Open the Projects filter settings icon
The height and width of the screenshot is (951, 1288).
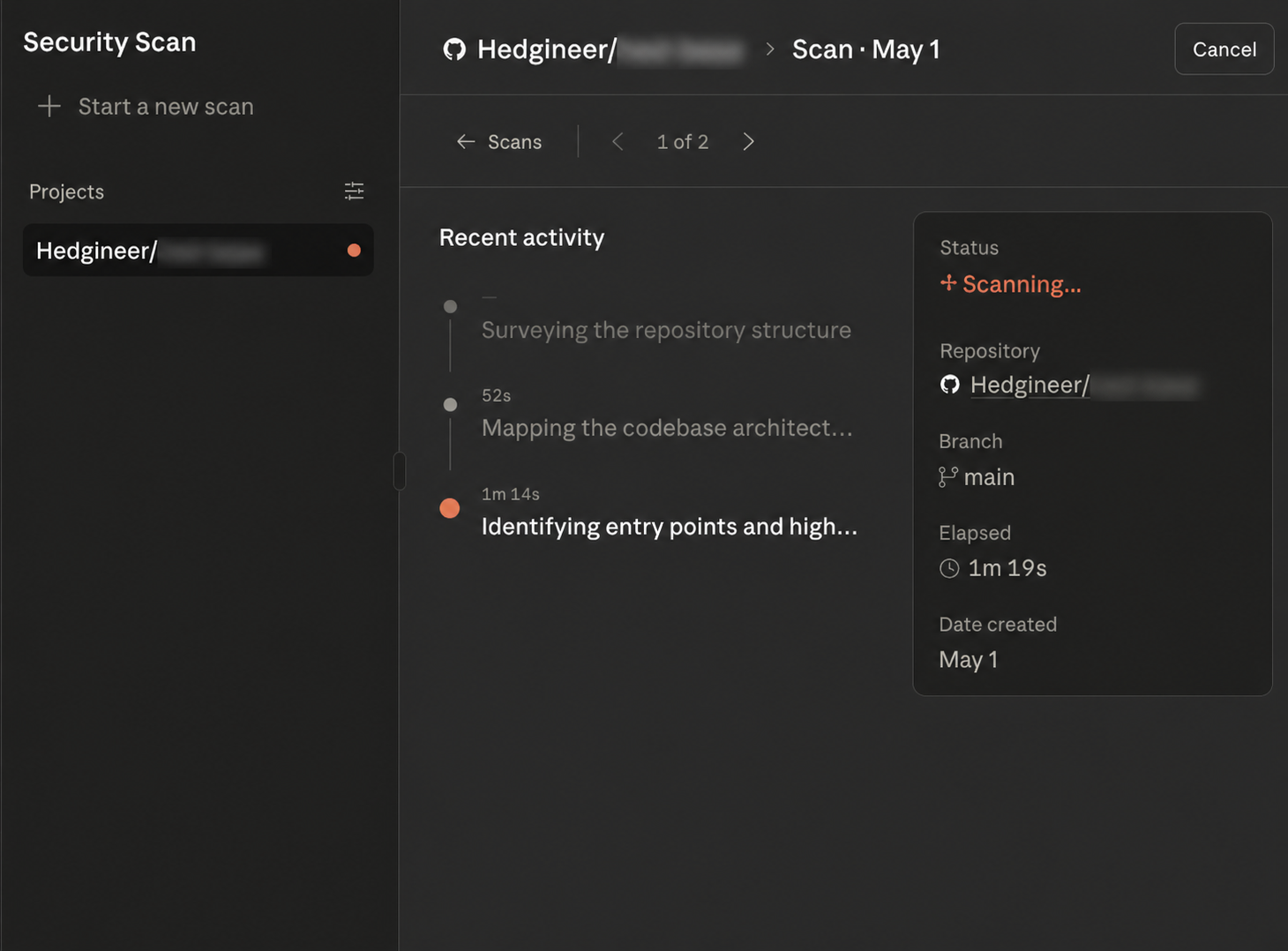tap(354, 191)
